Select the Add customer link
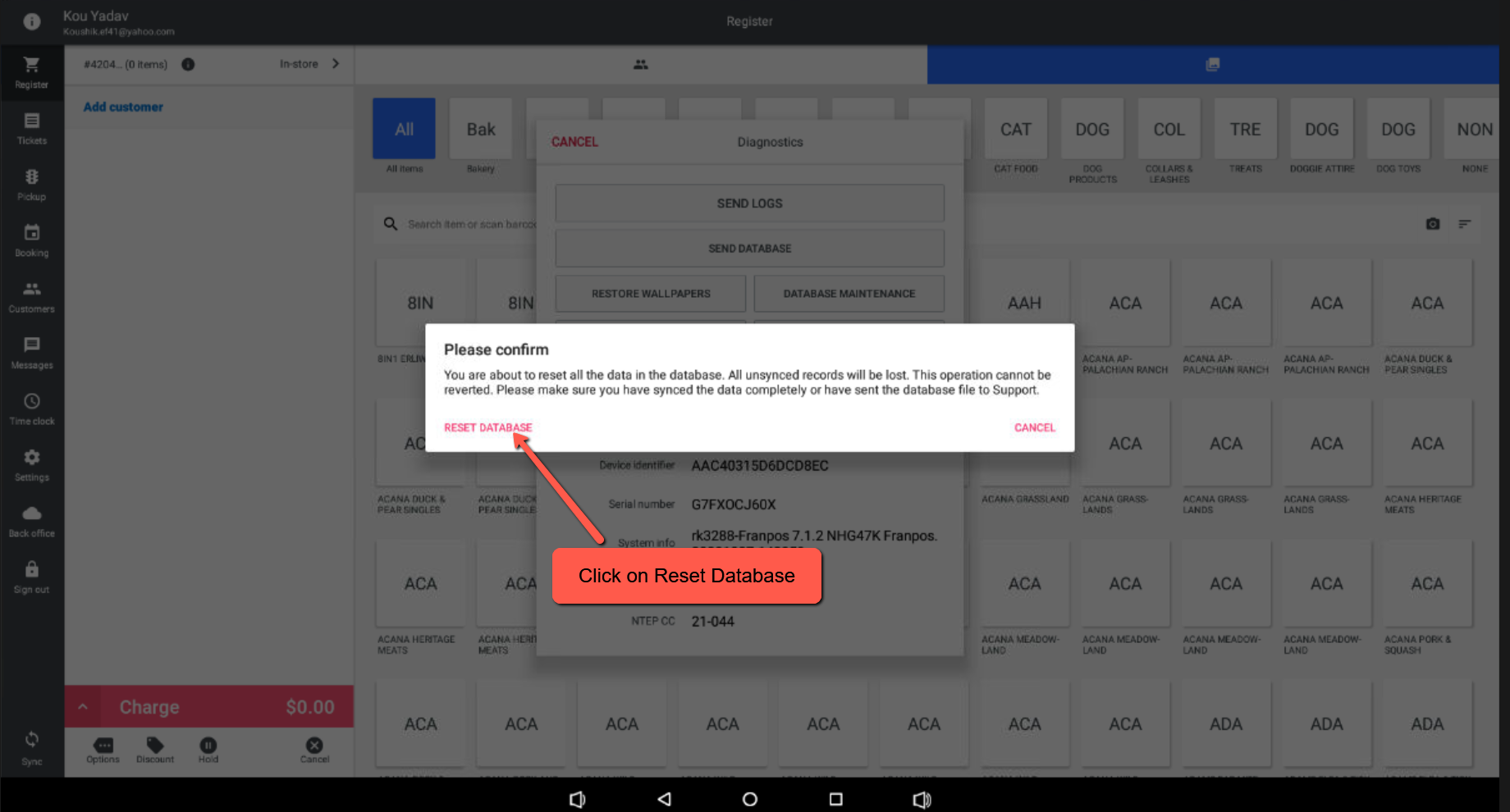 tap(122, 107)
